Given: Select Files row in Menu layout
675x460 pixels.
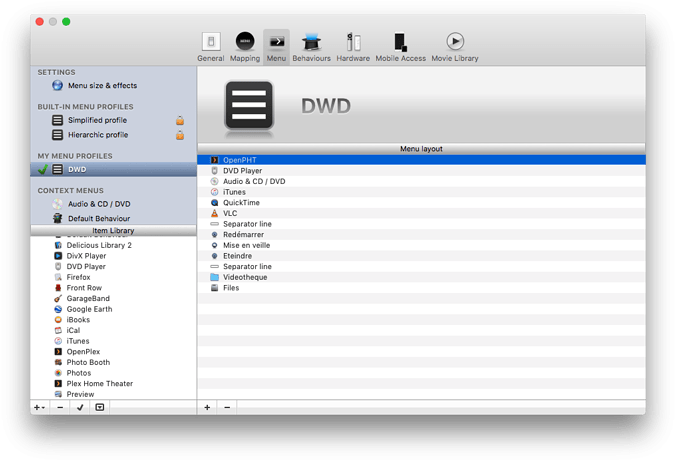Looking at the screenshot, I should pos(421,288).
